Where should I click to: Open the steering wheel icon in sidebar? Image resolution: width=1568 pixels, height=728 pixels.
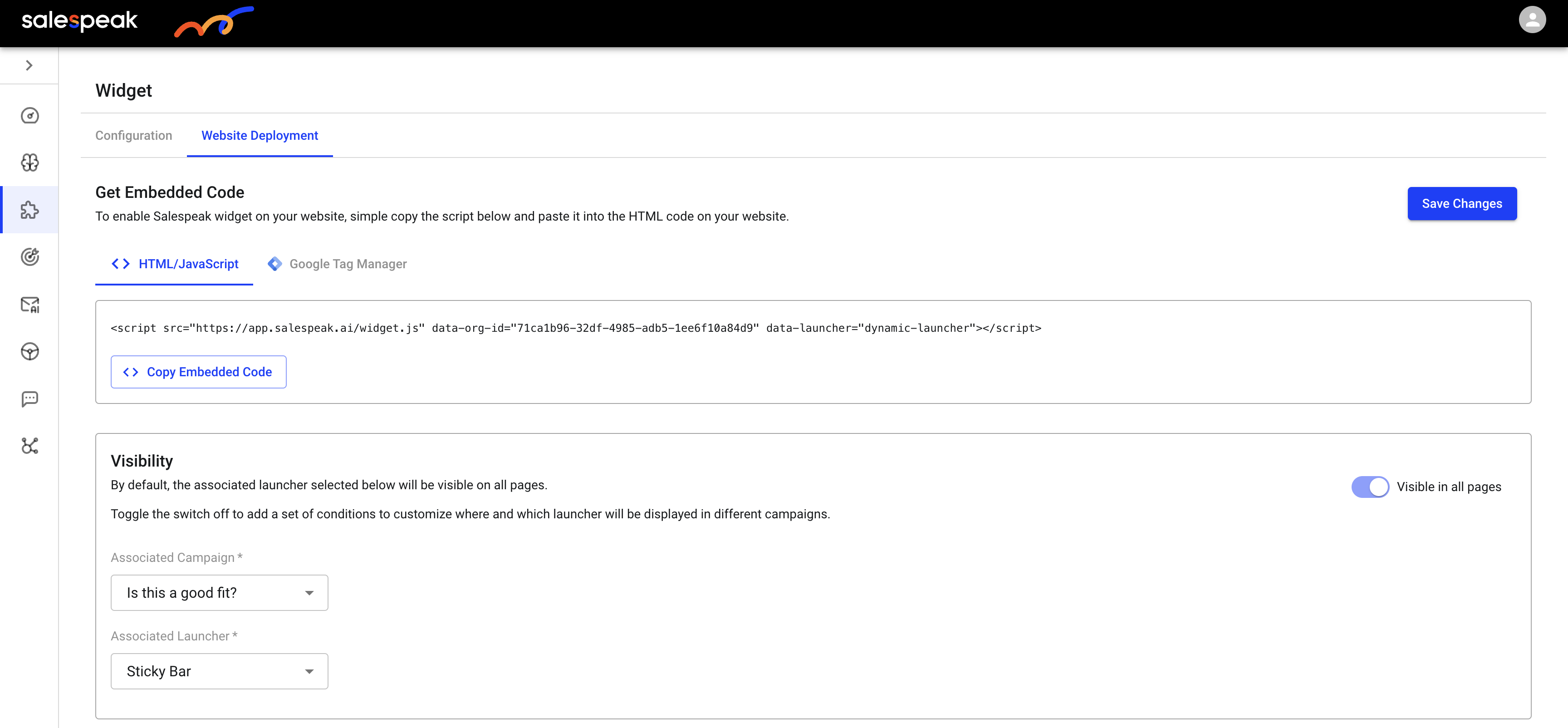click(x=30, y=351)
